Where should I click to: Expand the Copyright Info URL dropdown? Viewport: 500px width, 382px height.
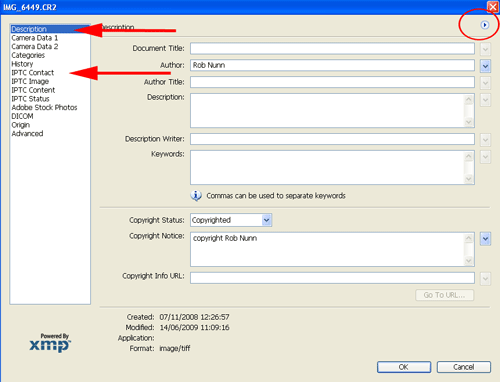tap(485, 279)
